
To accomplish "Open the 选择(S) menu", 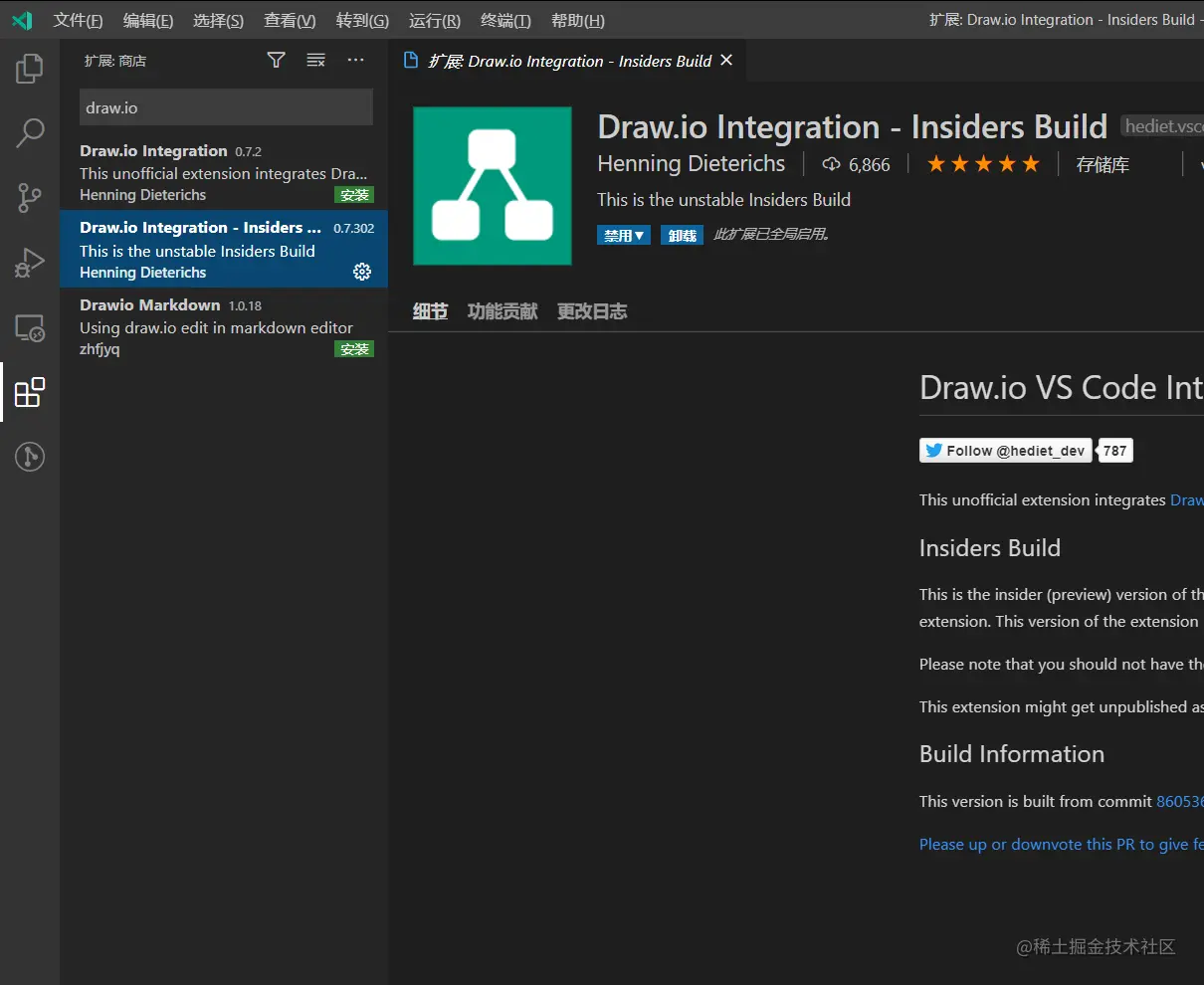I will 218,20.
